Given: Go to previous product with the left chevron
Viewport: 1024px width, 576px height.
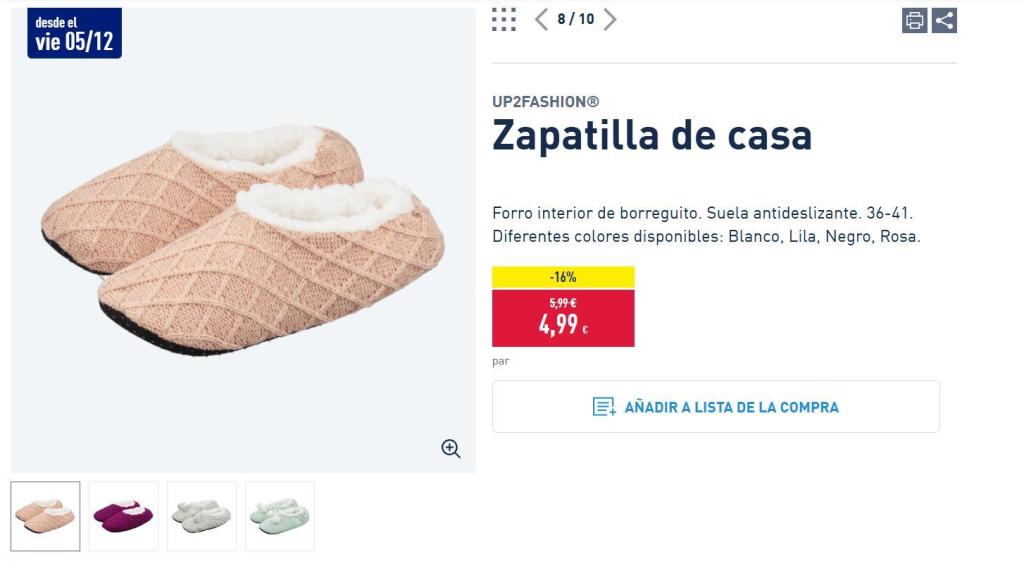Looking at the screenshot, I should click(538, 18).
